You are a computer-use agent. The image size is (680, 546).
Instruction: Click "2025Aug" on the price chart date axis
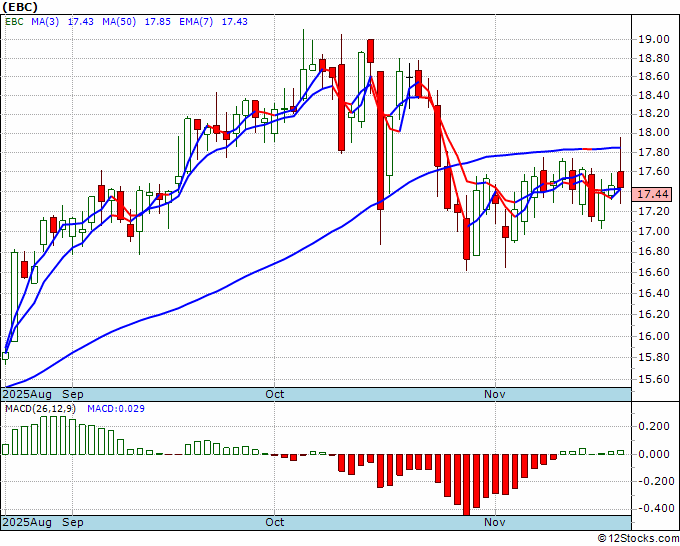point(27,395)
